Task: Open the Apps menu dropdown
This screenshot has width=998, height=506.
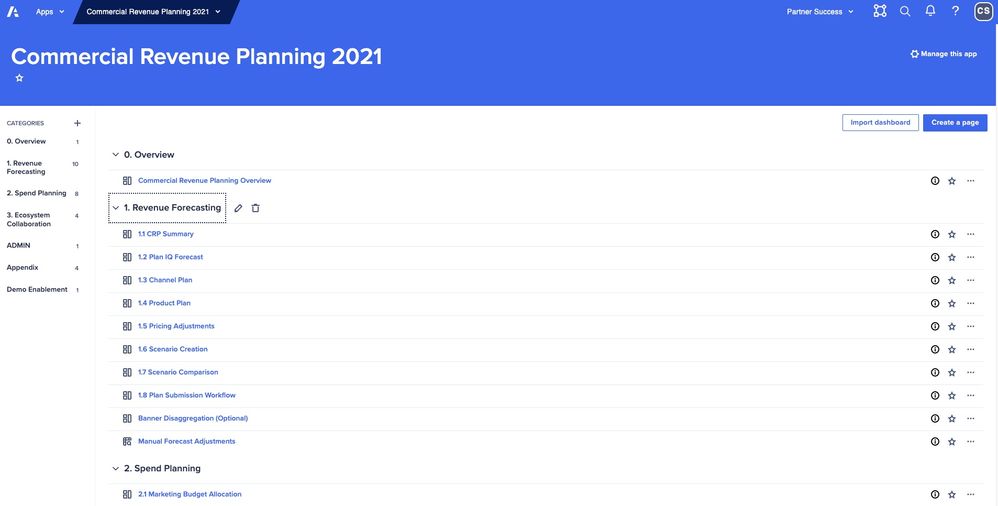Action: [x=50, y=11]
